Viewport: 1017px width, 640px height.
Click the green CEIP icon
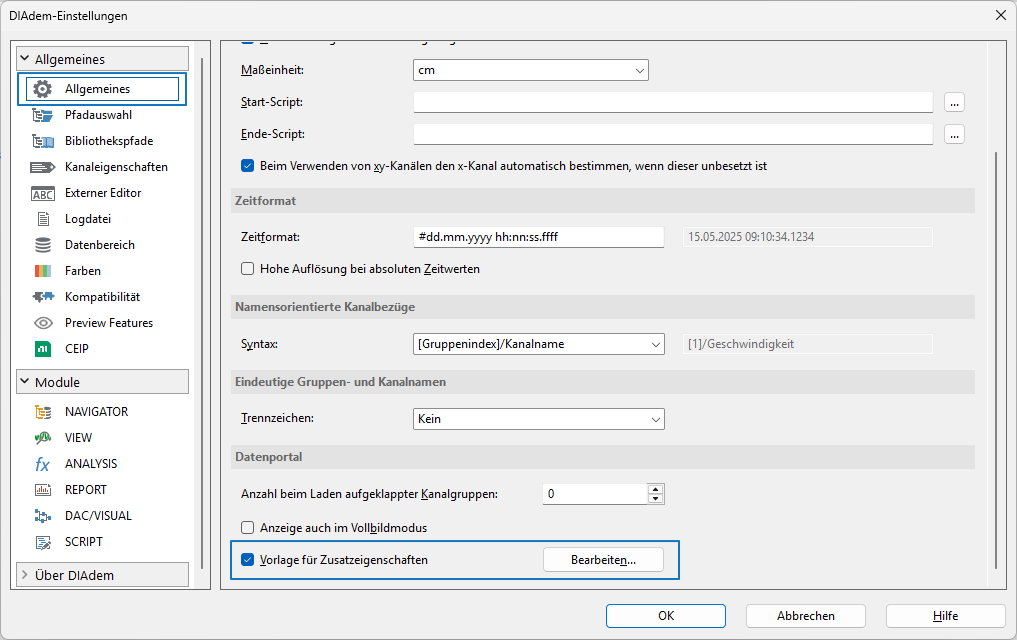tap(43, 349)
